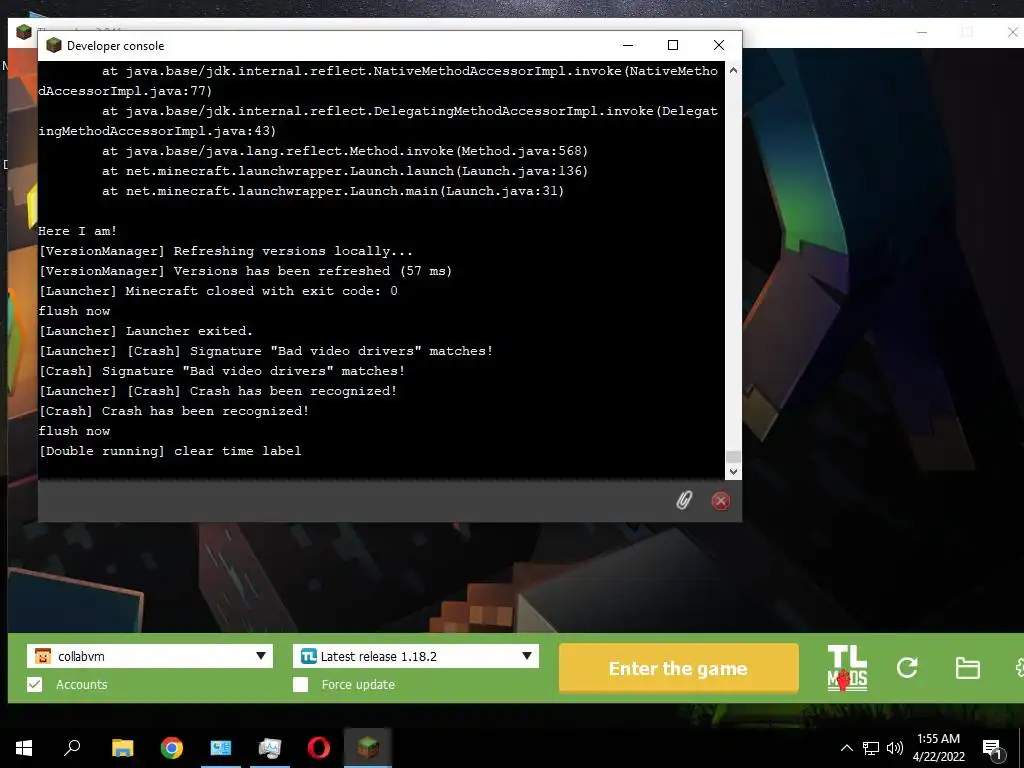
Task: Launch Google Chrome from taskbar
Action: 172,748
